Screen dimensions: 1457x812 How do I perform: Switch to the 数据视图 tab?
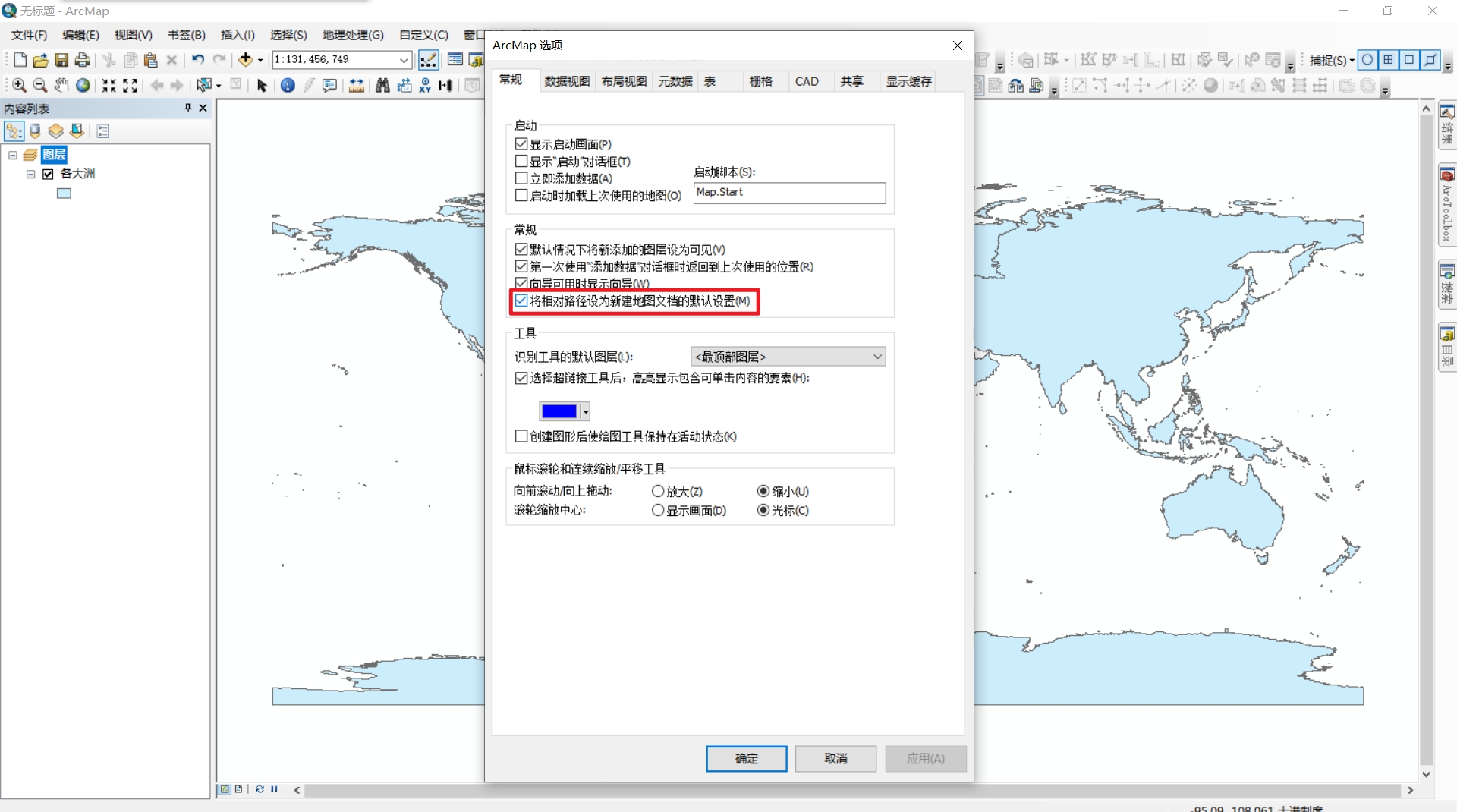pos(567,81)
